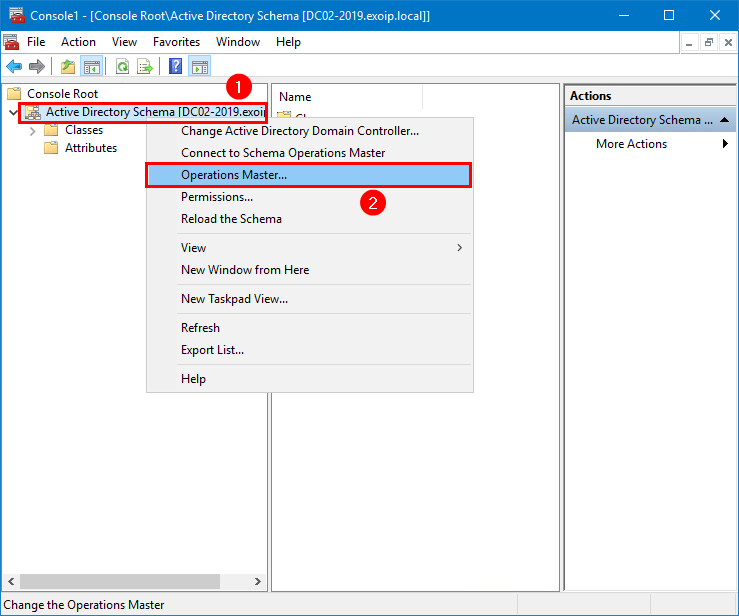The height and width of the screenshot is (616, 739).
Task: Close the inner MDI child window
Action: [728, 43]
